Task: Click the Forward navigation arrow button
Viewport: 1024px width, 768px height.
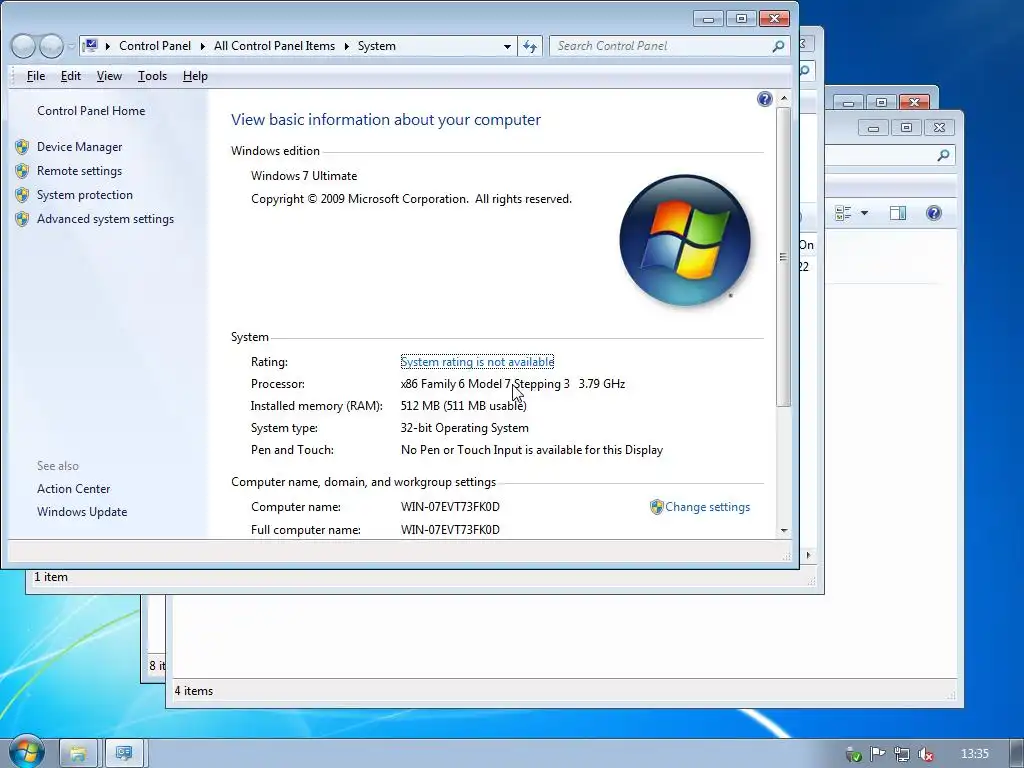Action: click(x=51, y=46)
